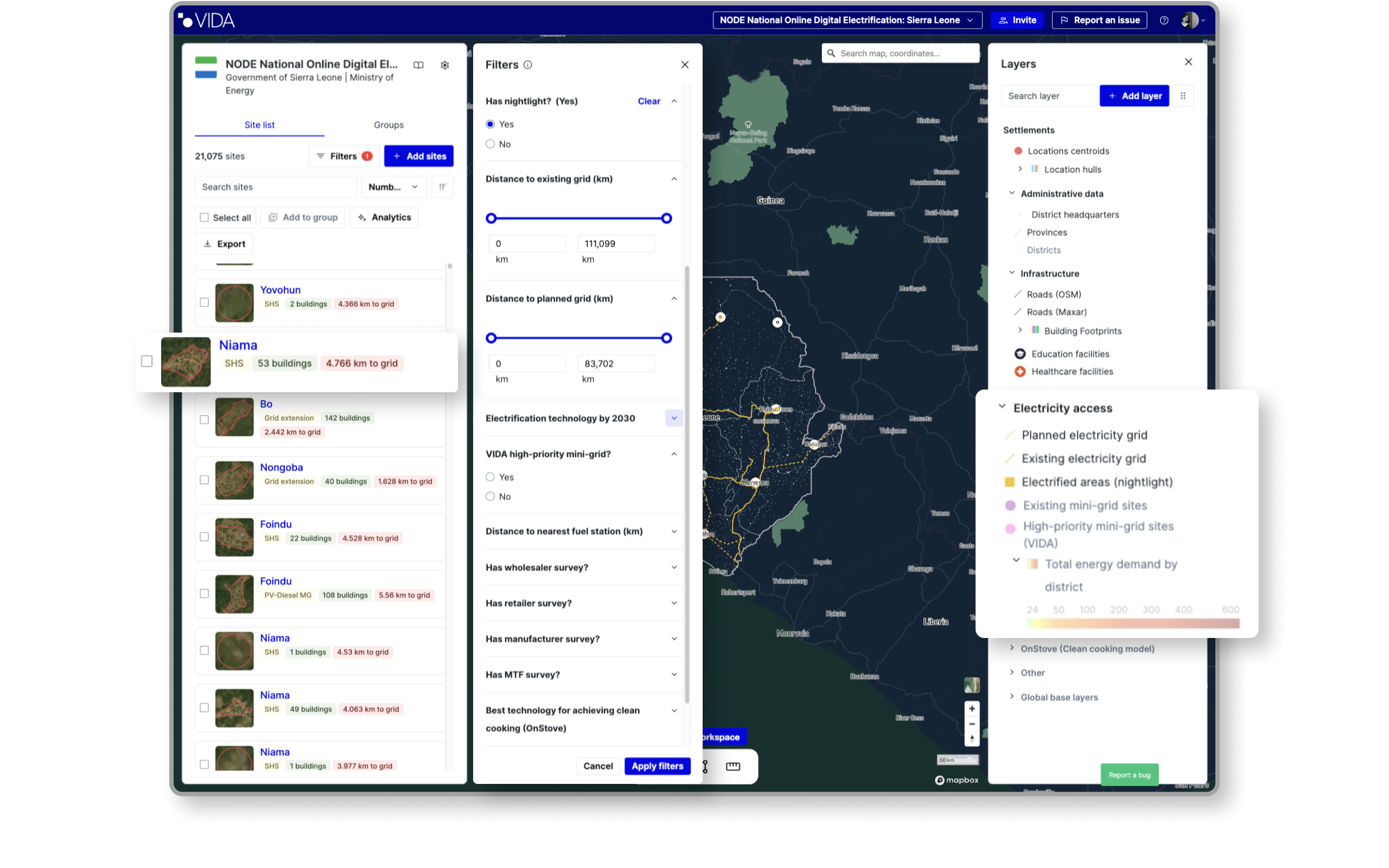Select No for Has nightlight

click(490, 144)
